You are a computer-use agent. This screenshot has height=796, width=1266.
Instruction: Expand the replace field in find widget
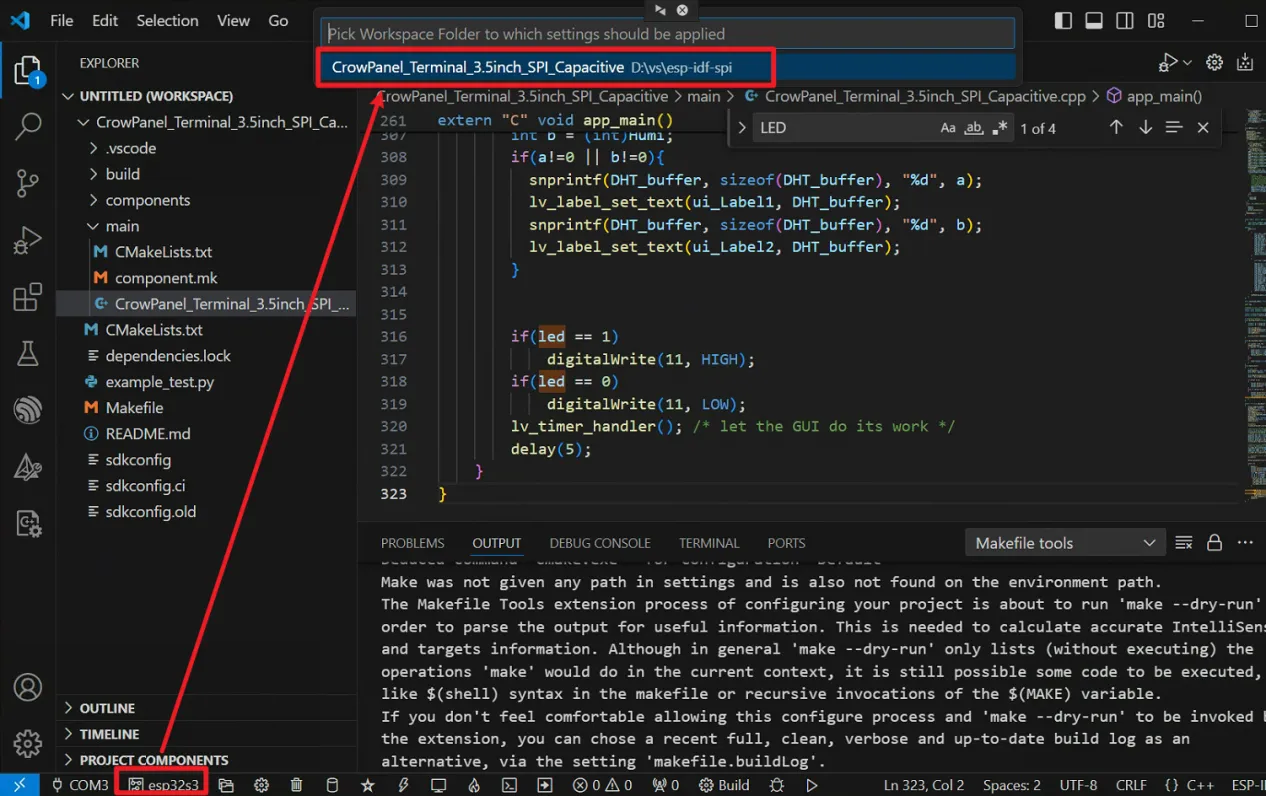point(741,128)
